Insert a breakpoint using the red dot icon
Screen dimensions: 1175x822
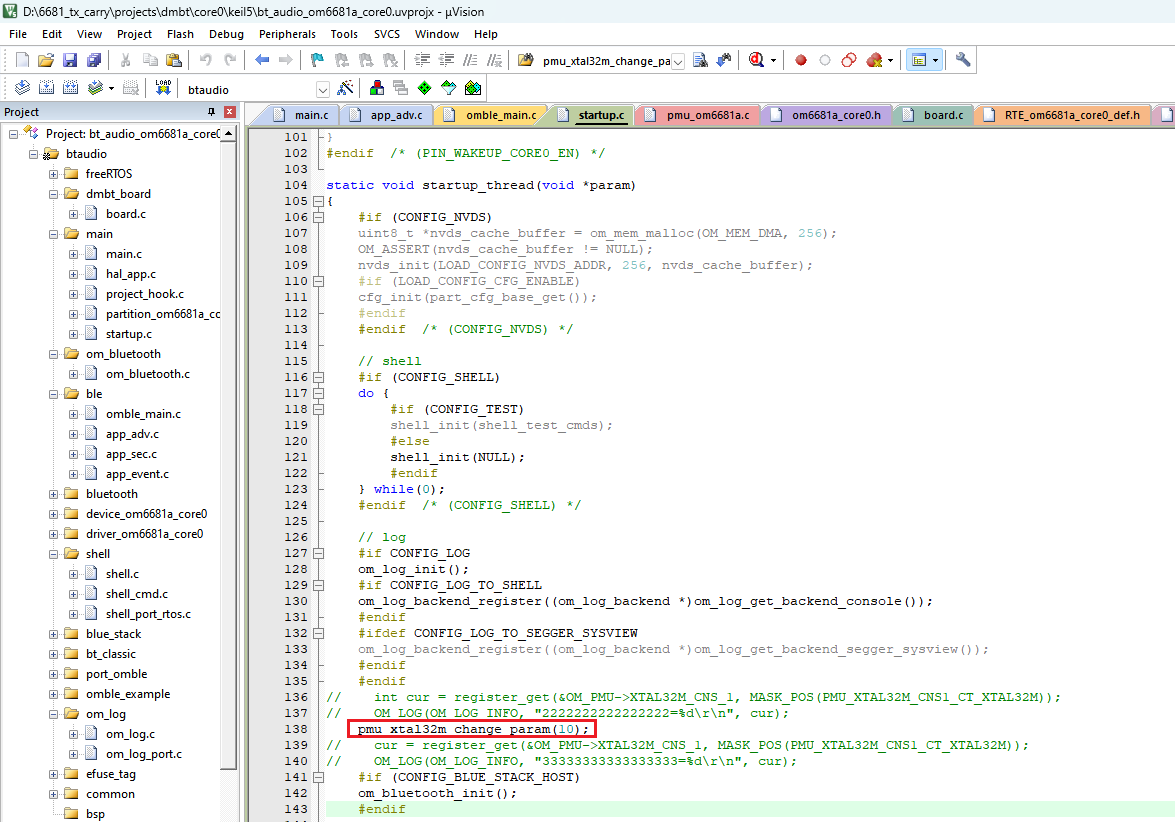coord(801,60)
